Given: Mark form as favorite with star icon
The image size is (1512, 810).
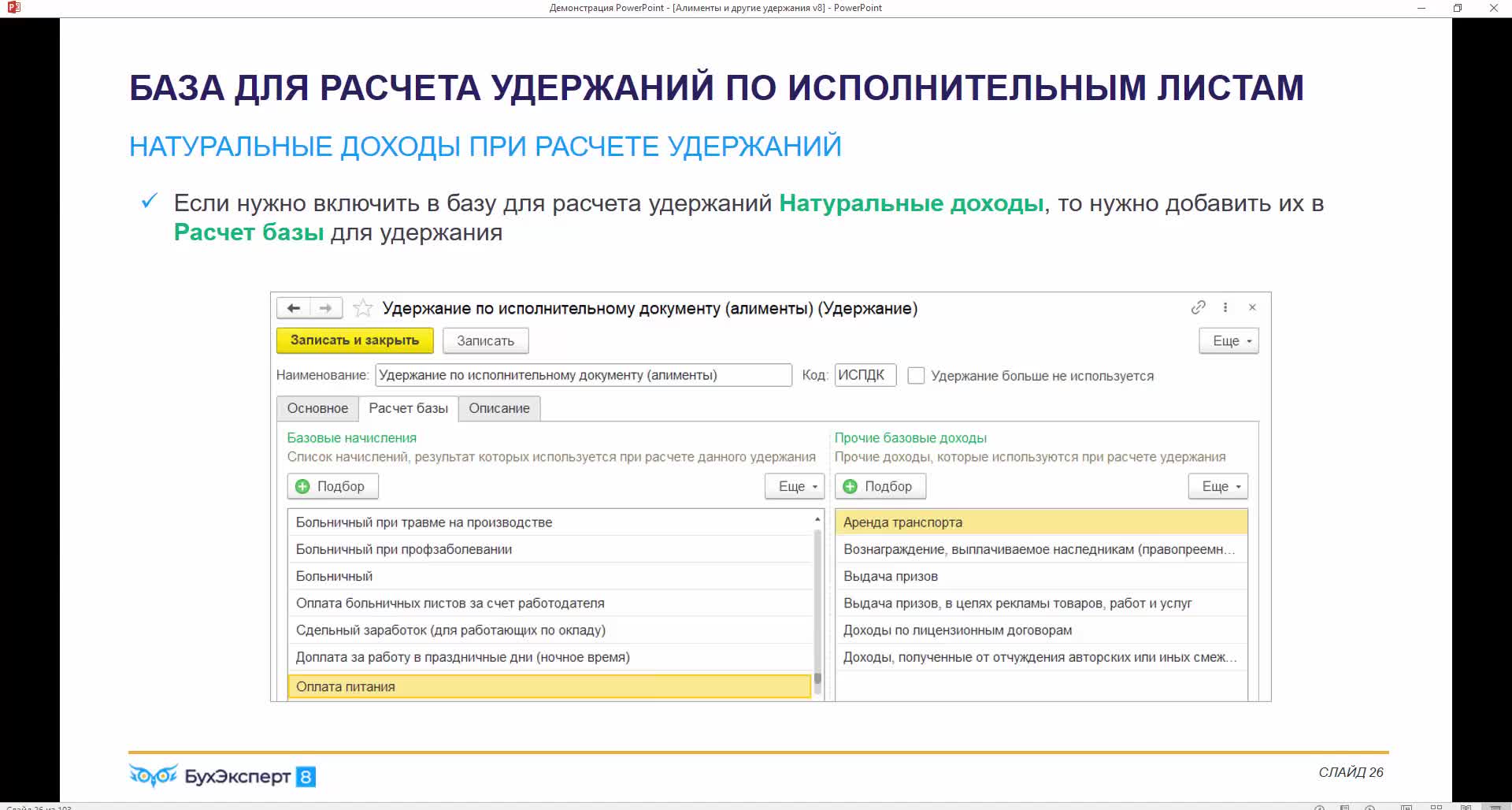Looking at the screenshot, I should pos(362,308).
